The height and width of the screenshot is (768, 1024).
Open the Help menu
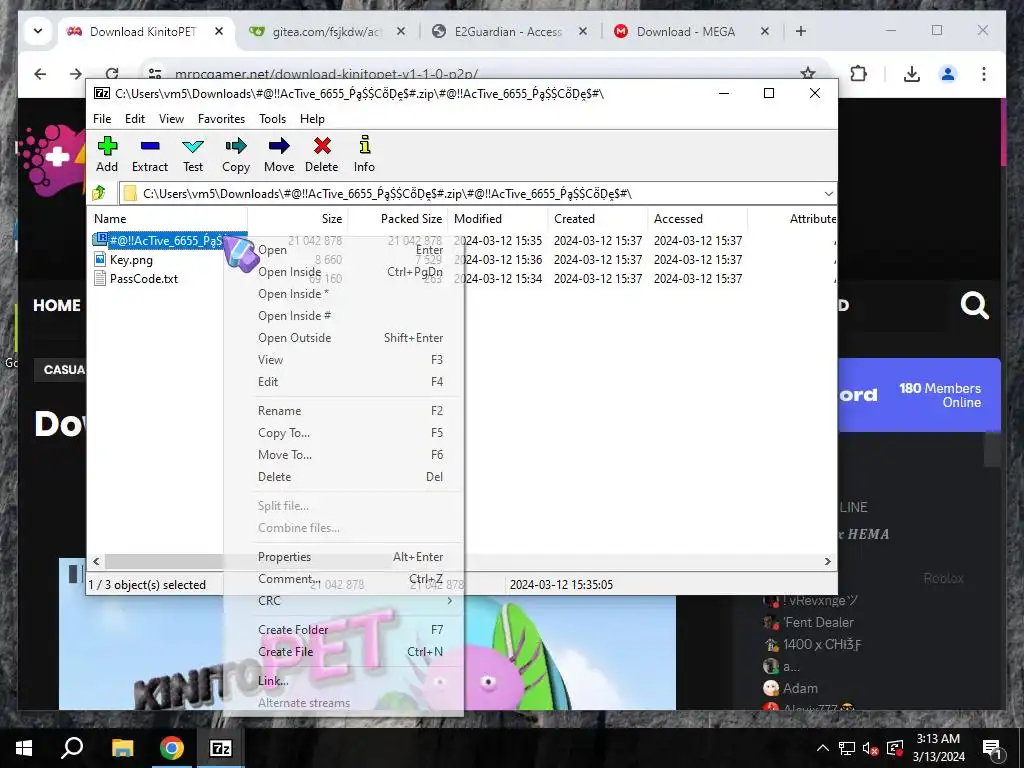point(312,119)
